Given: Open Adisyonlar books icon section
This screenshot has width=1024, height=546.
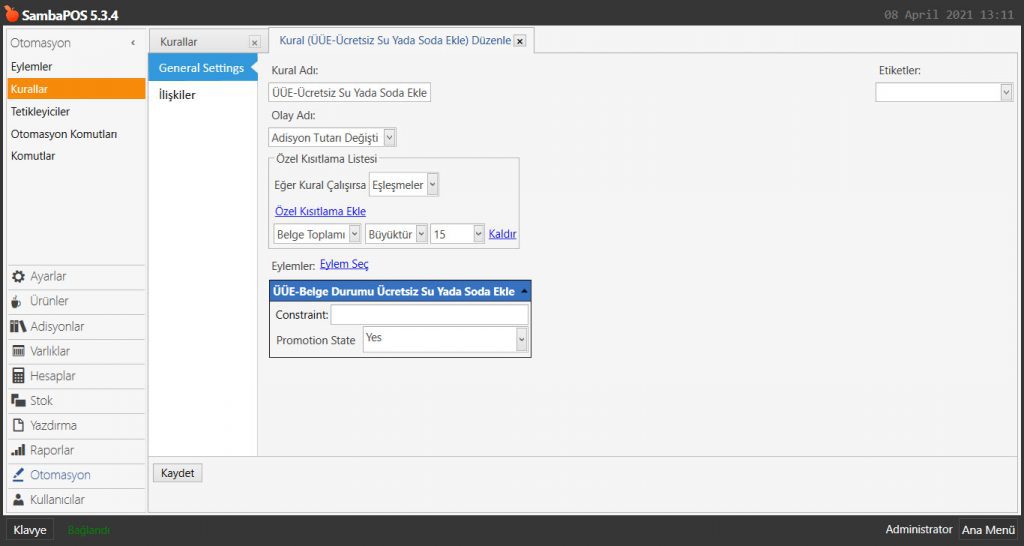Looking at the screenshot, I should 18,327.
